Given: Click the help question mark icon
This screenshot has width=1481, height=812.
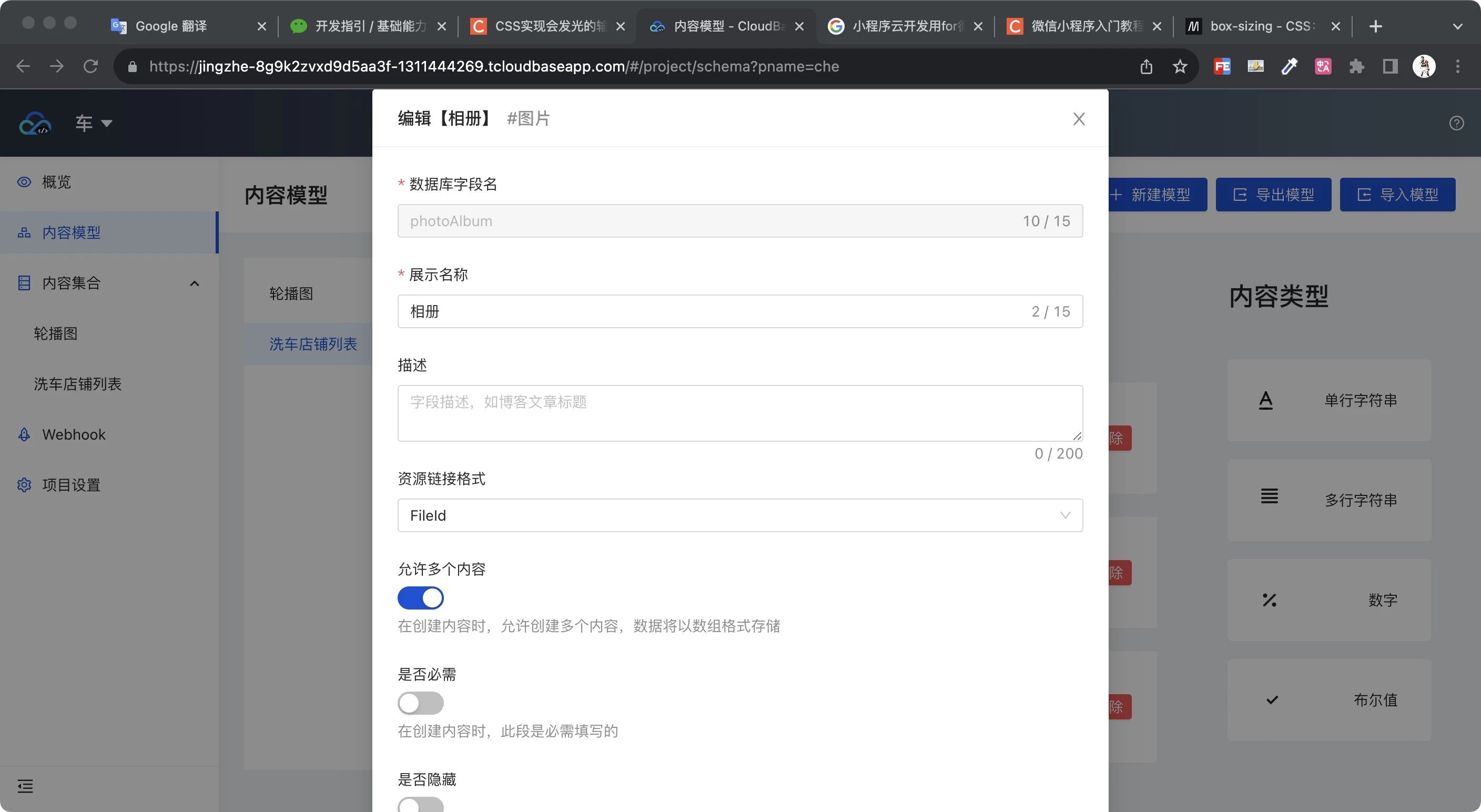Looking at the screenshot, I should point(1456,123).
